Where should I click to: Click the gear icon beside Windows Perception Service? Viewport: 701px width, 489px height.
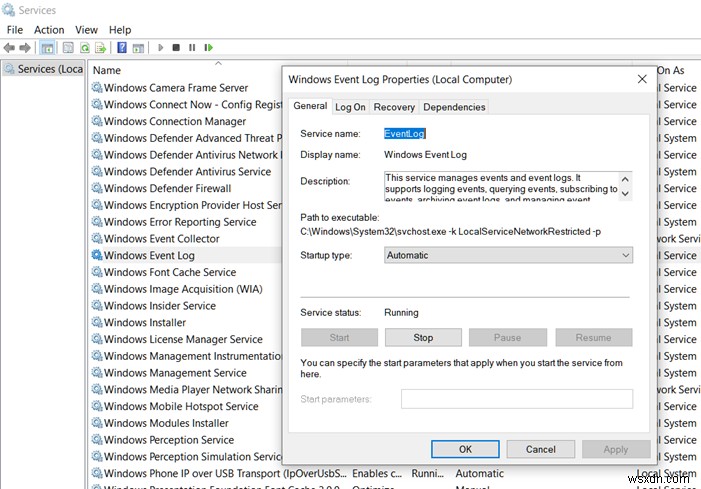coord(97,439)
